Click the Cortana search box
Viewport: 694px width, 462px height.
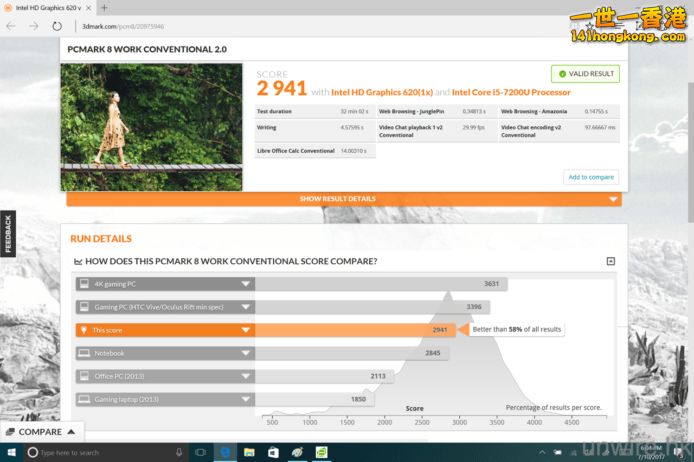(x=104, y=452)
